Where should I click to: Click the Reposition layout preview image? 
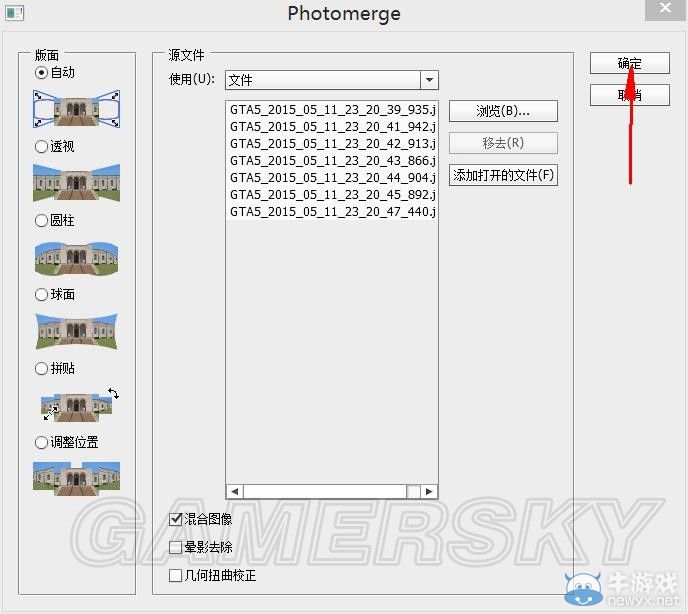coord(76,478)
